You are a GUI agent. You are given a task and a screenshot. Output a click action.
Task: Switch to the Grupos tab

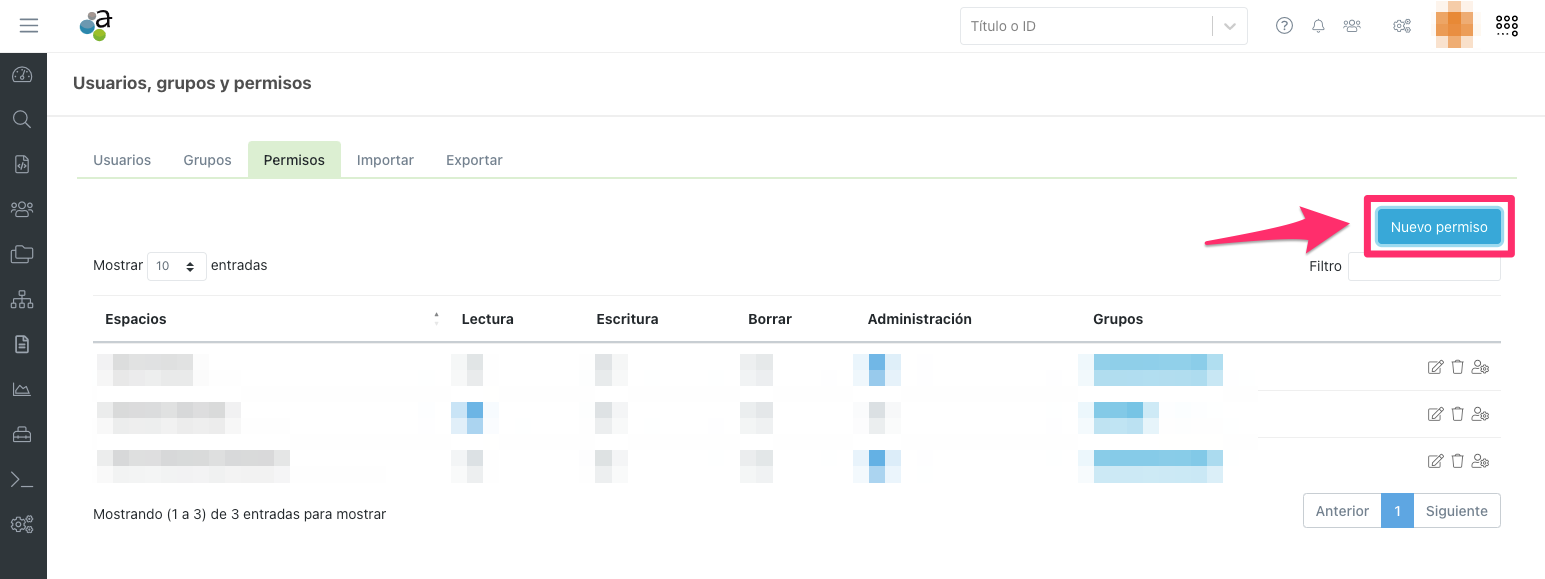207,159
